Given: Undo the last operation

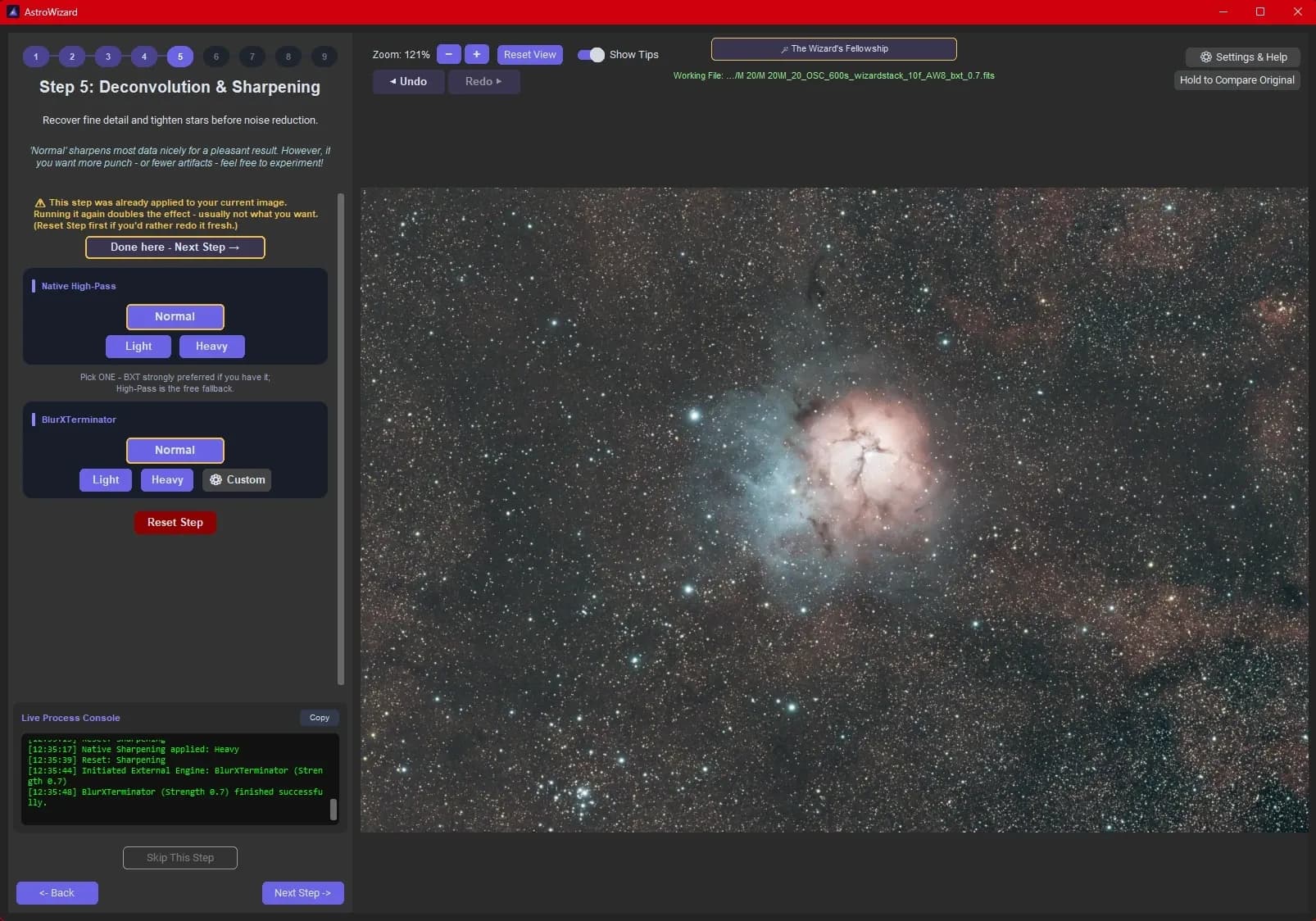Looking at the screenshot, I should pos(409,81).
